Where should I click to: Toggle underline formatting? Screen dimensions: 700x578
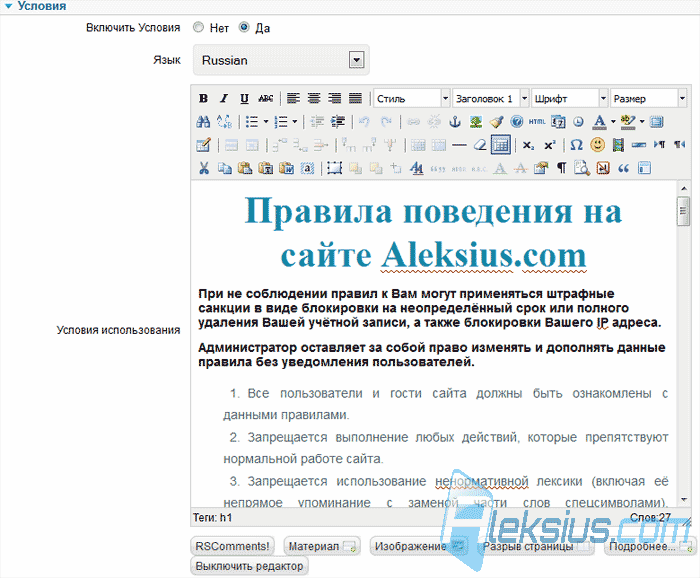pyautogui.click(x=244, y=98)
